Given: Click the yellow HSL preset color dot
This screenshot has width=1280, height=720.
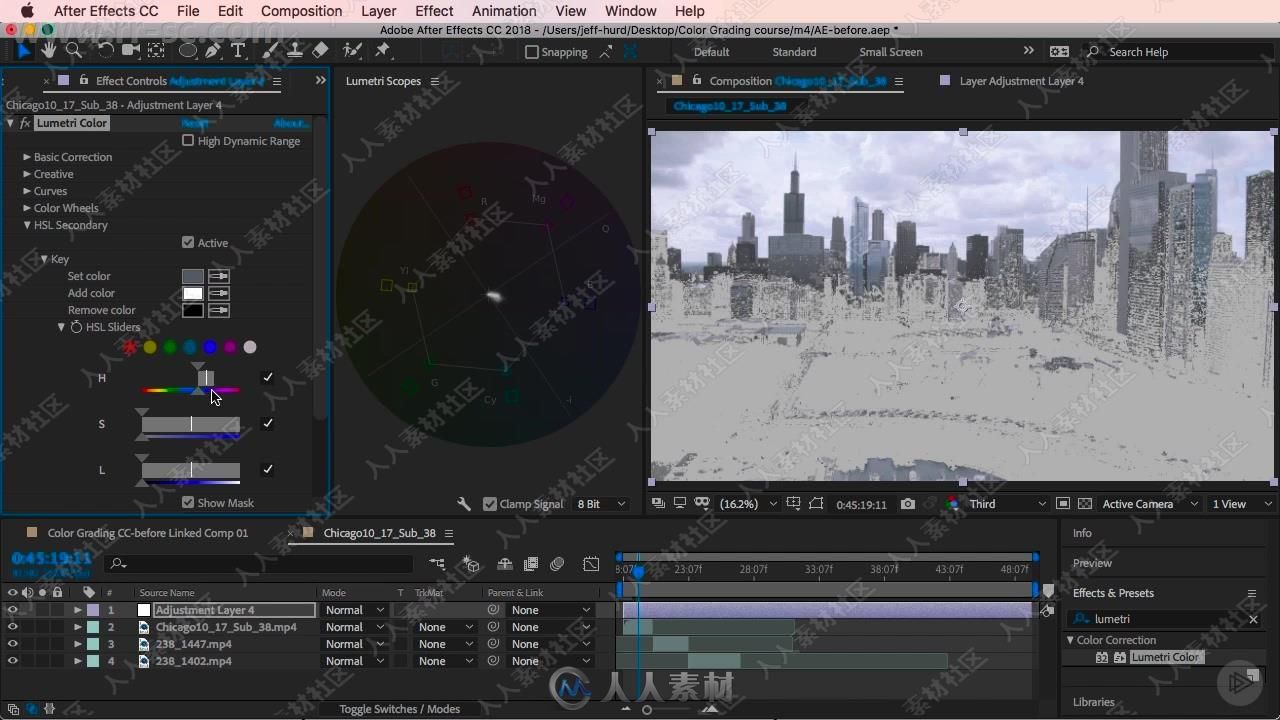Looking at the screenshot, I should tap(150, 347).
